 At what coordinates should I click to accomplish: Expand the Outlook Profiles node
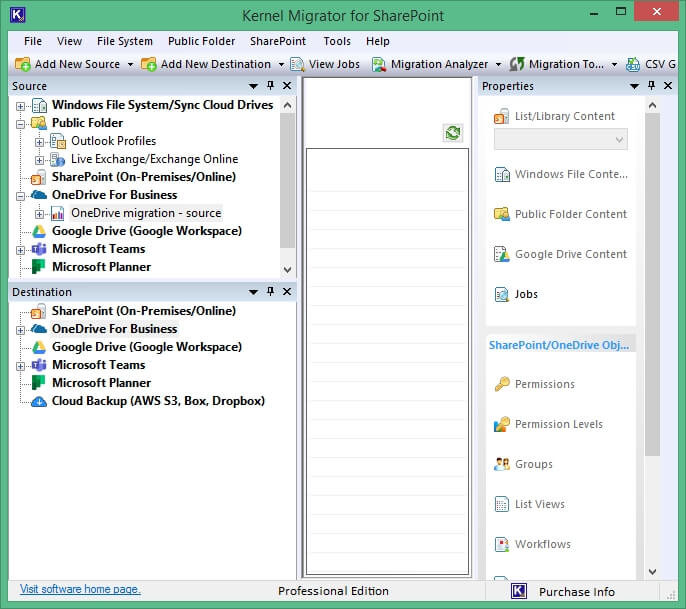tap(39, 142)
